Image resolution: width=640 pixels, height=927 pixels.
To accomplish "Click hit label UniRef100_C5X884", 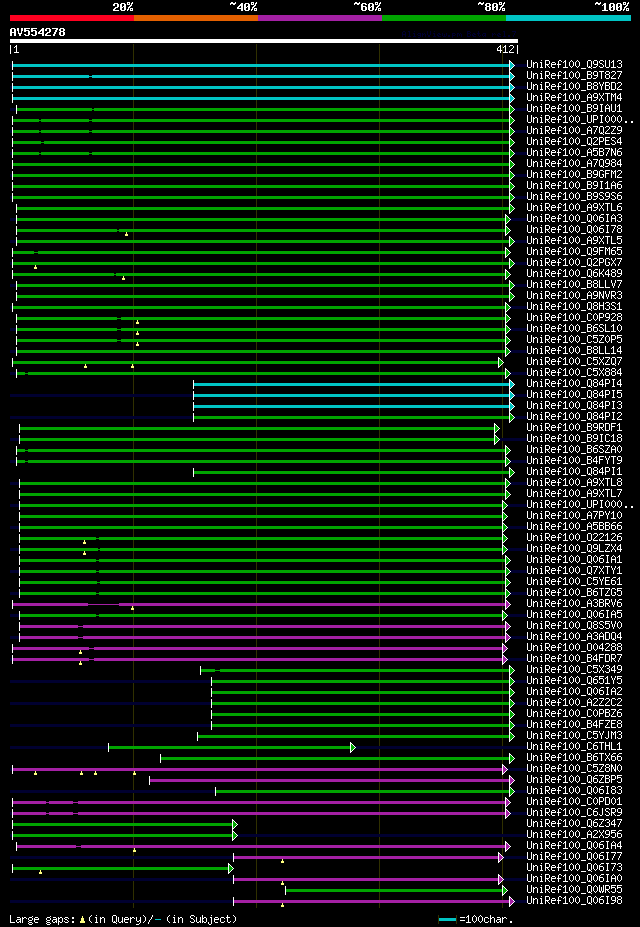I will click(x=574, y=372).
